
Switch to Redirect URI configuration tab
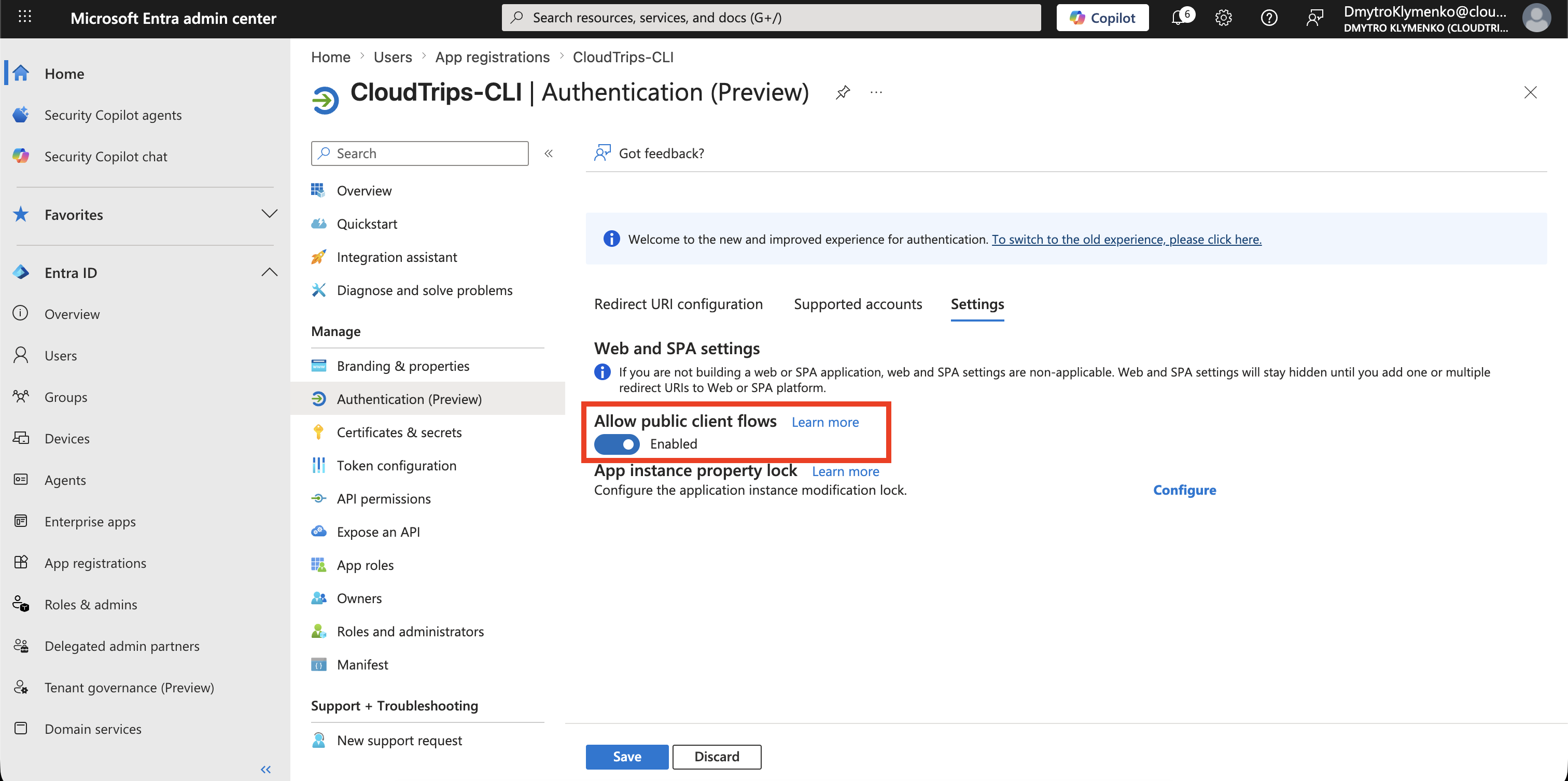pos(678,304)
